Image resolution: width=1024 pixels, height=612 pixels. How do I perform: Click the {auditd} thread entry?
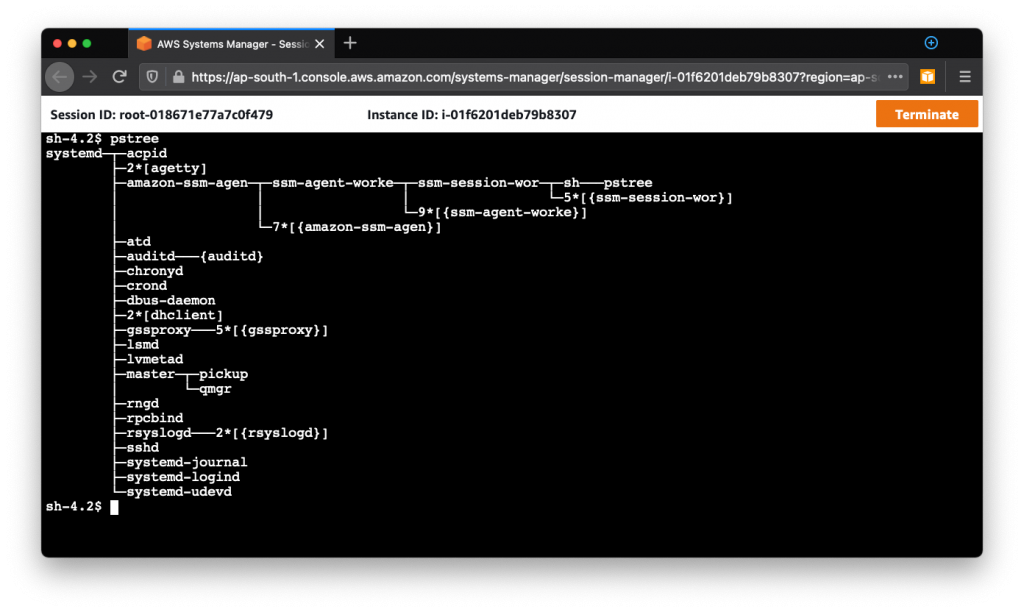tap(231, 257)
